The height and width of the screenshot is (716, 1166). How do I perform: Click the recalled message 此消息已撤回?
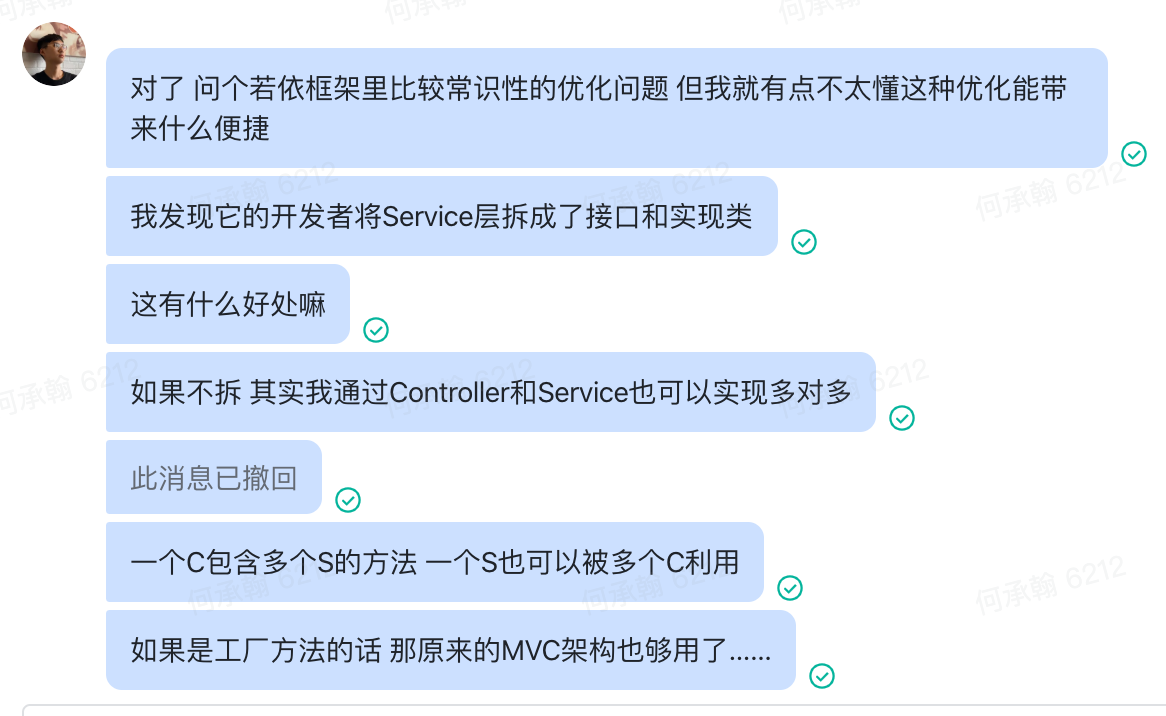click(x=214, y=478)
